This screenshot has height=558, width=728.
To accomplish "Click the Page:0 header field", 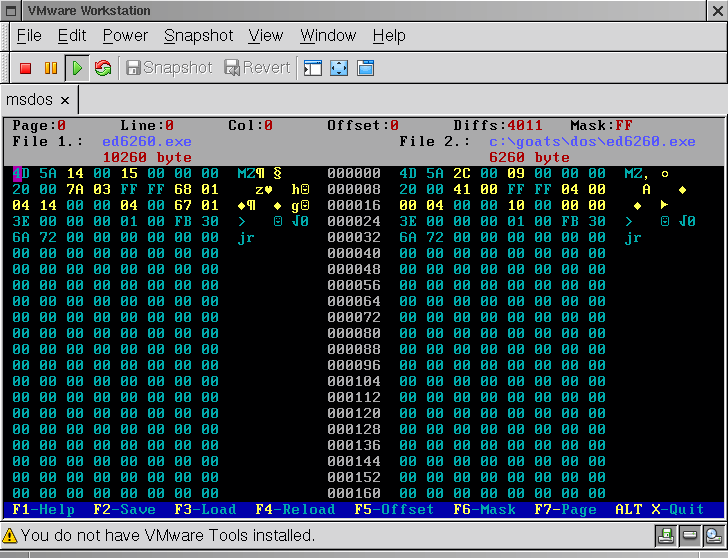I will pyautogui.click(x=39, y=125).
